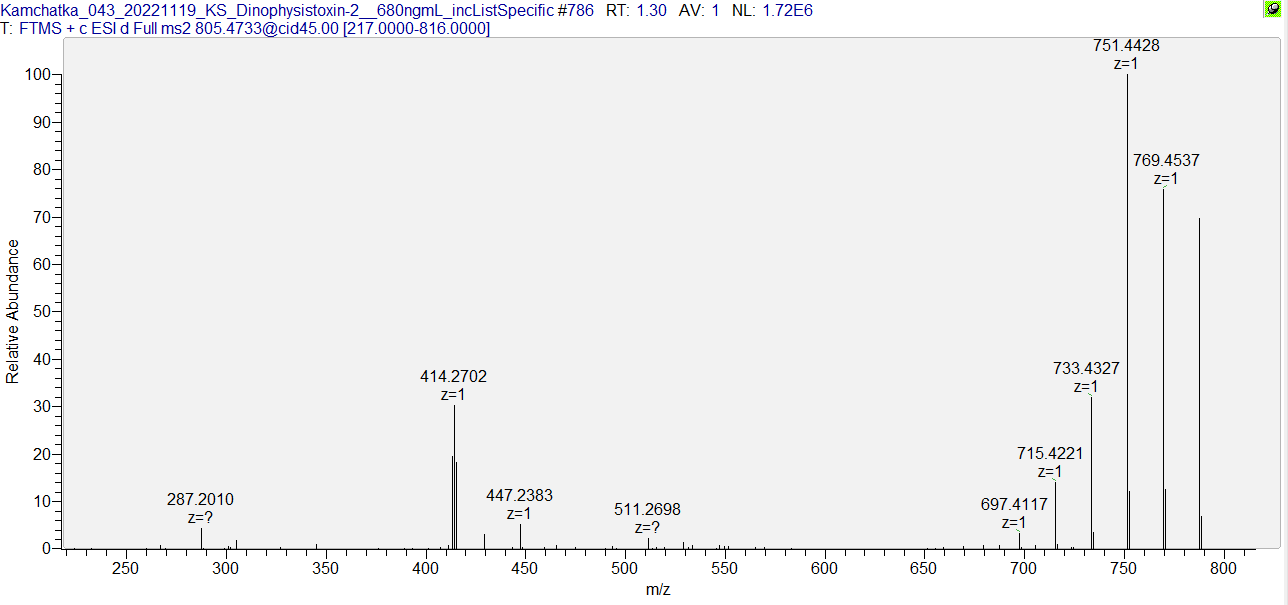Click the m/z axis title
Image resolution: width=1288 pixels, height=605 pixels.
658,590
